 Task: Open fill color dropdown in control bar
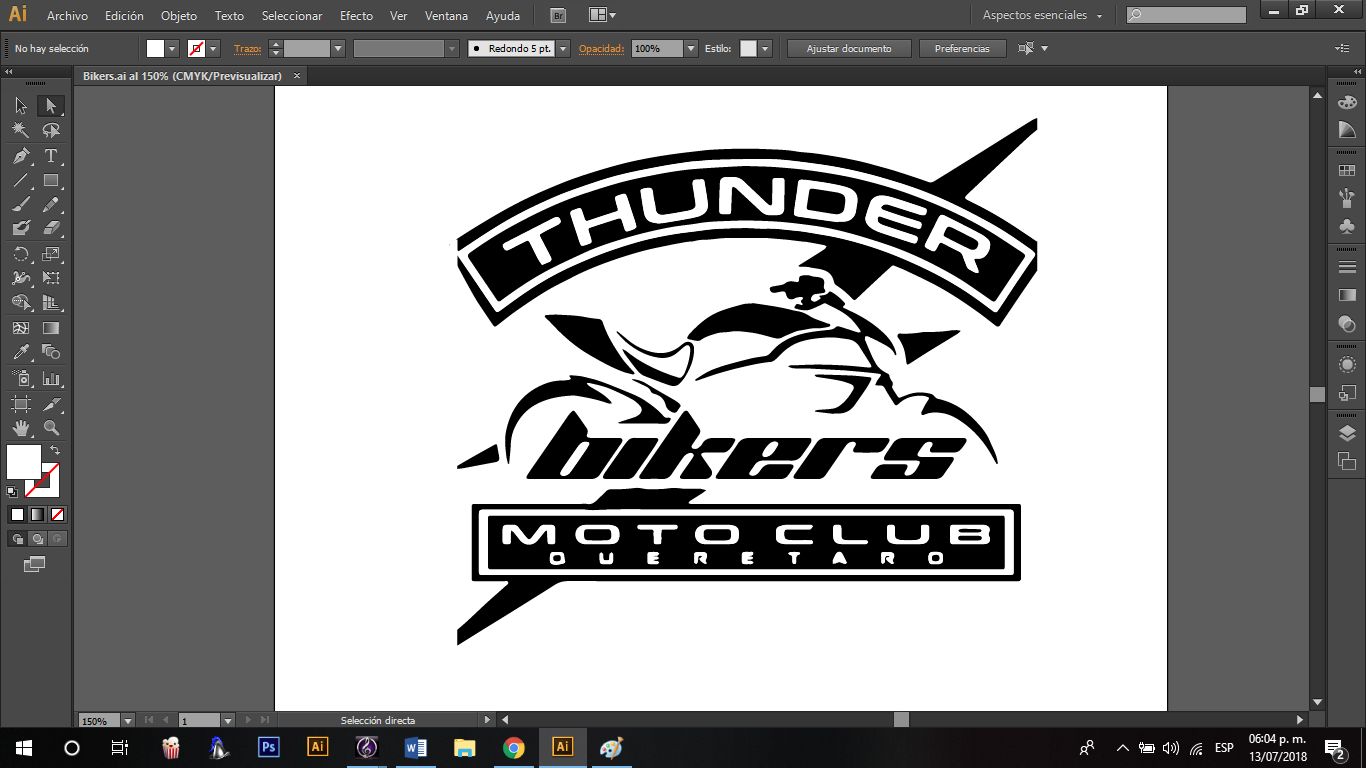tap(172, 48)
